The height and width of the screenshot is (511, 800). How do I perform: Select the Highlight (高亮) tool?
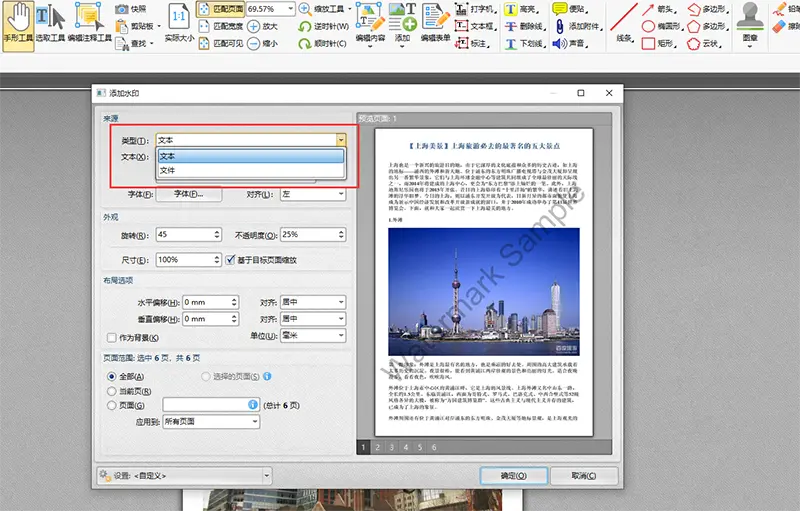(522, 9)
